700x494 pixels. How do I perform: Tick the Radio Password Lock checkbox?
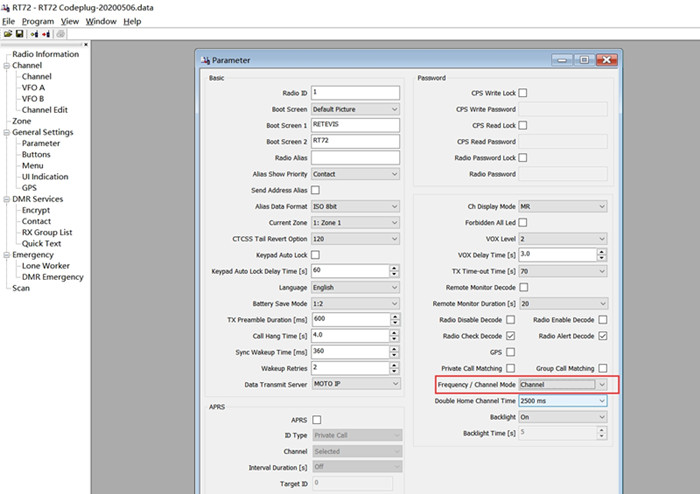coord(523,158)
